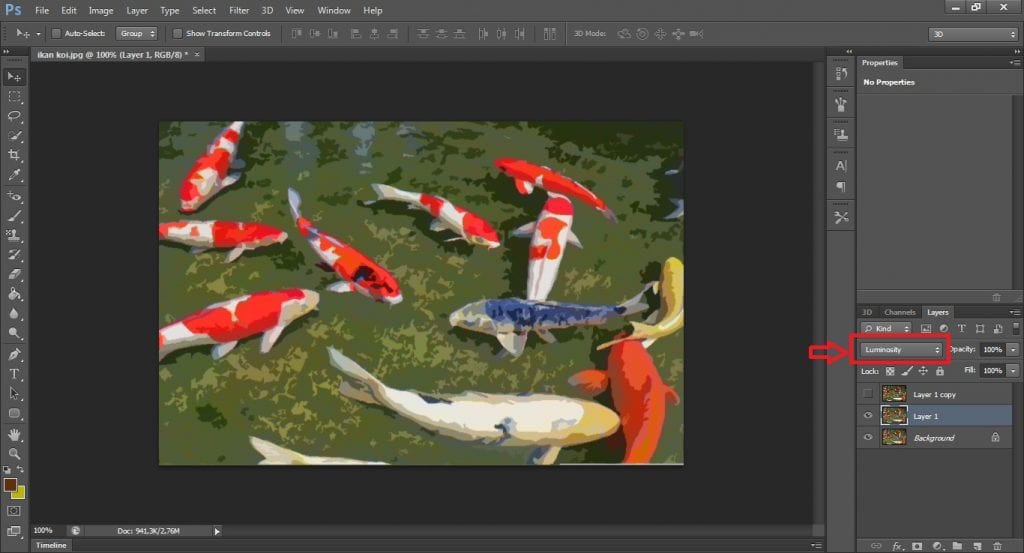1024x553 pixels.
Task: Show the Layer 1 copy layer
Action: tap(868, 394)
